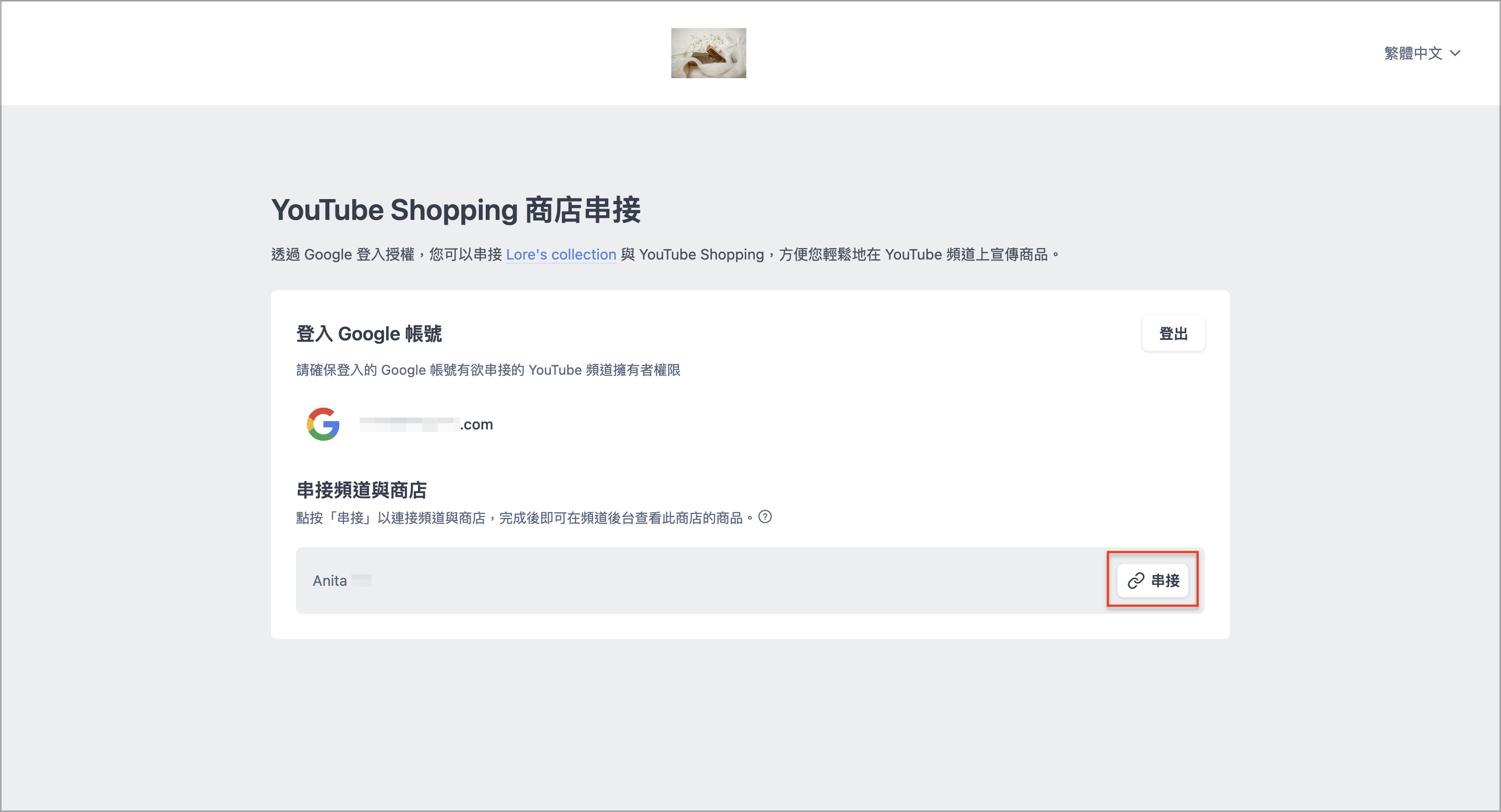
Task: Select the Anita channel name
Action: [341, 581]
